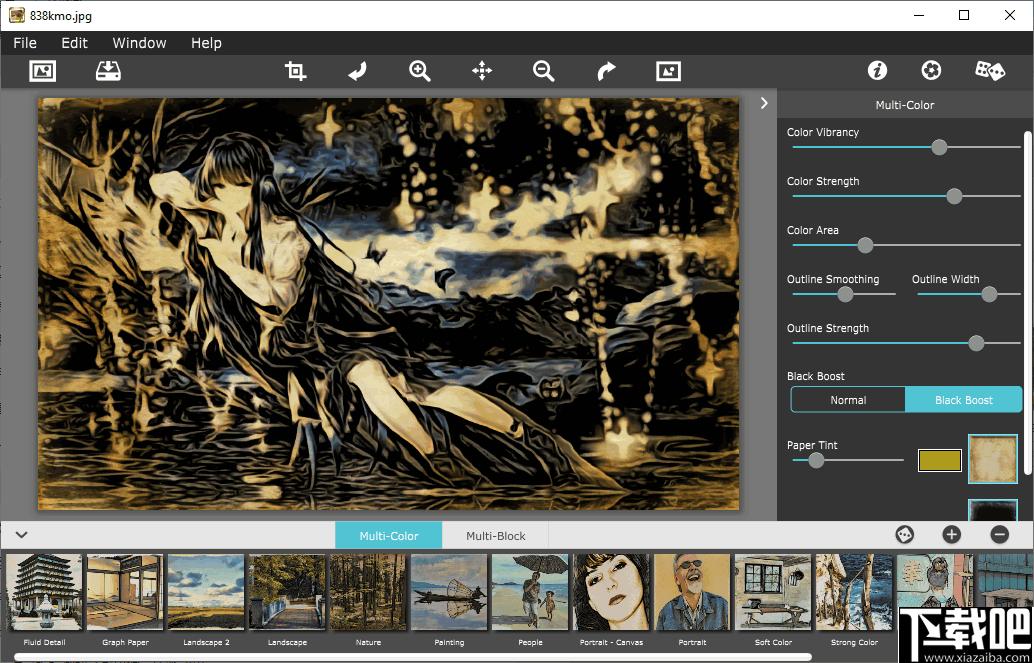This screenshot has width=1034, height=663.
Task: Zoom out with the magnifier minus icon
Action: tap(544, 71)
